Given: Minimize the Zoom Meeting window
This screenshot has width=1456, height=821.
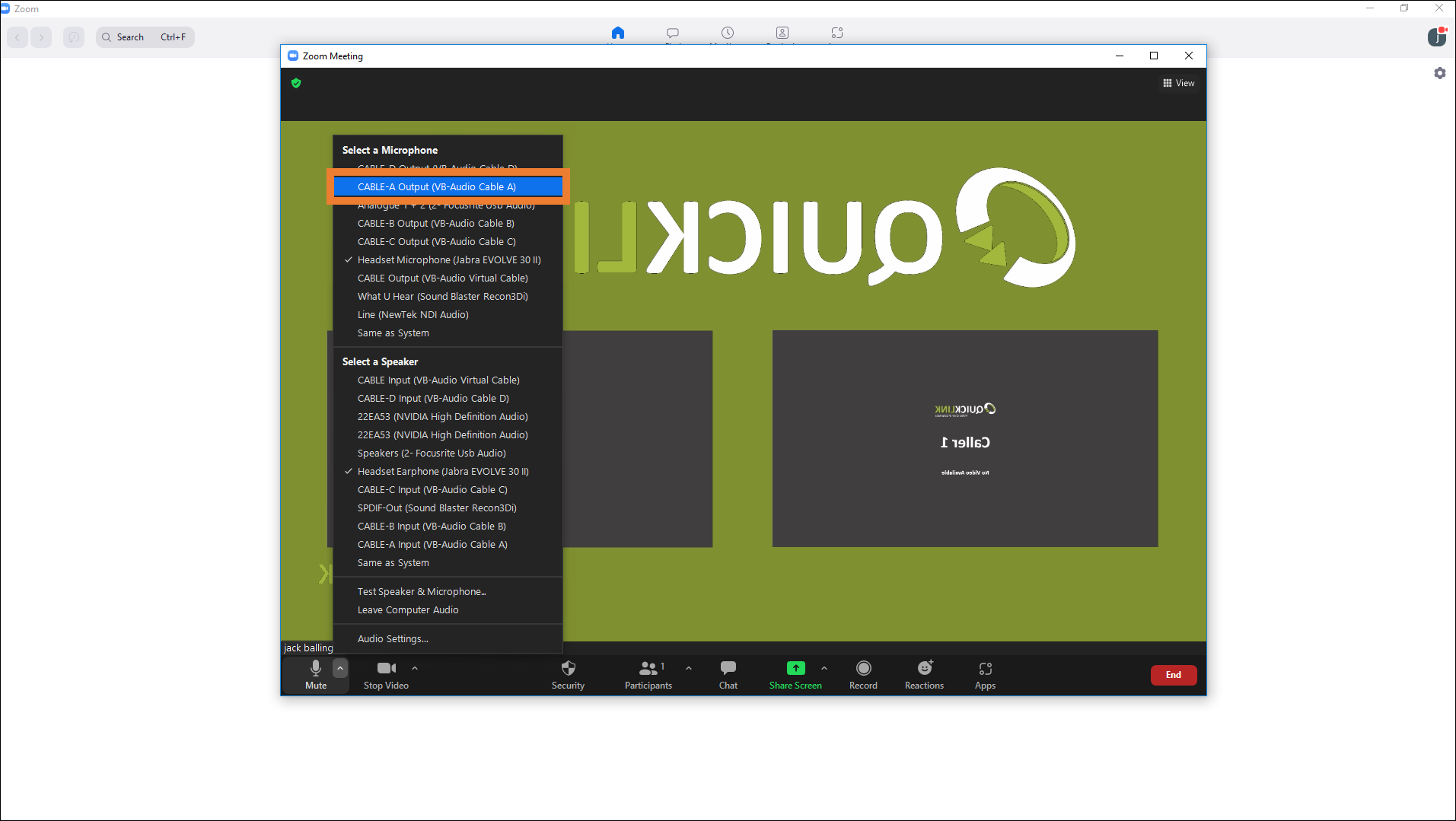Looking at the screenshot, I should tap(1120, 56).
